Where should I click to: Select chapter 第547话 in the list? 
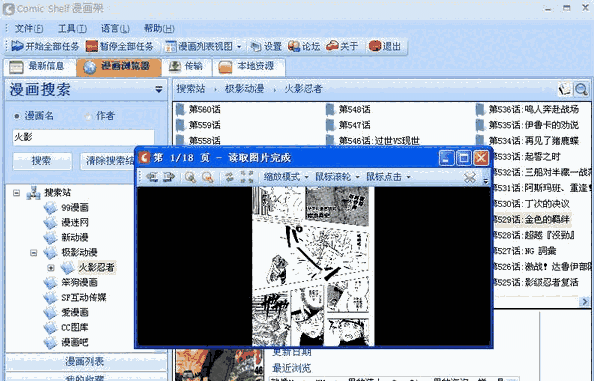[355, 125]
